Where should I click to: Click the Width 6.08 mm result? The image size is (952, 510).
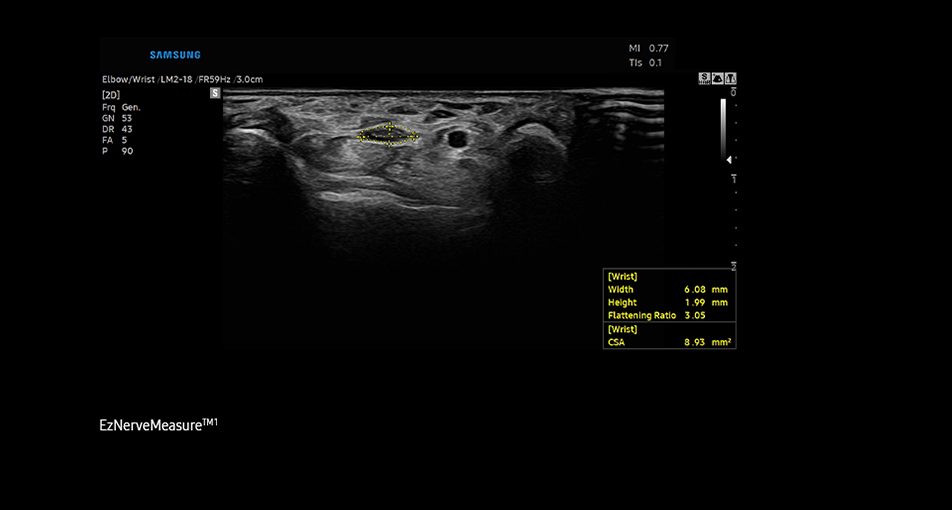667,289
